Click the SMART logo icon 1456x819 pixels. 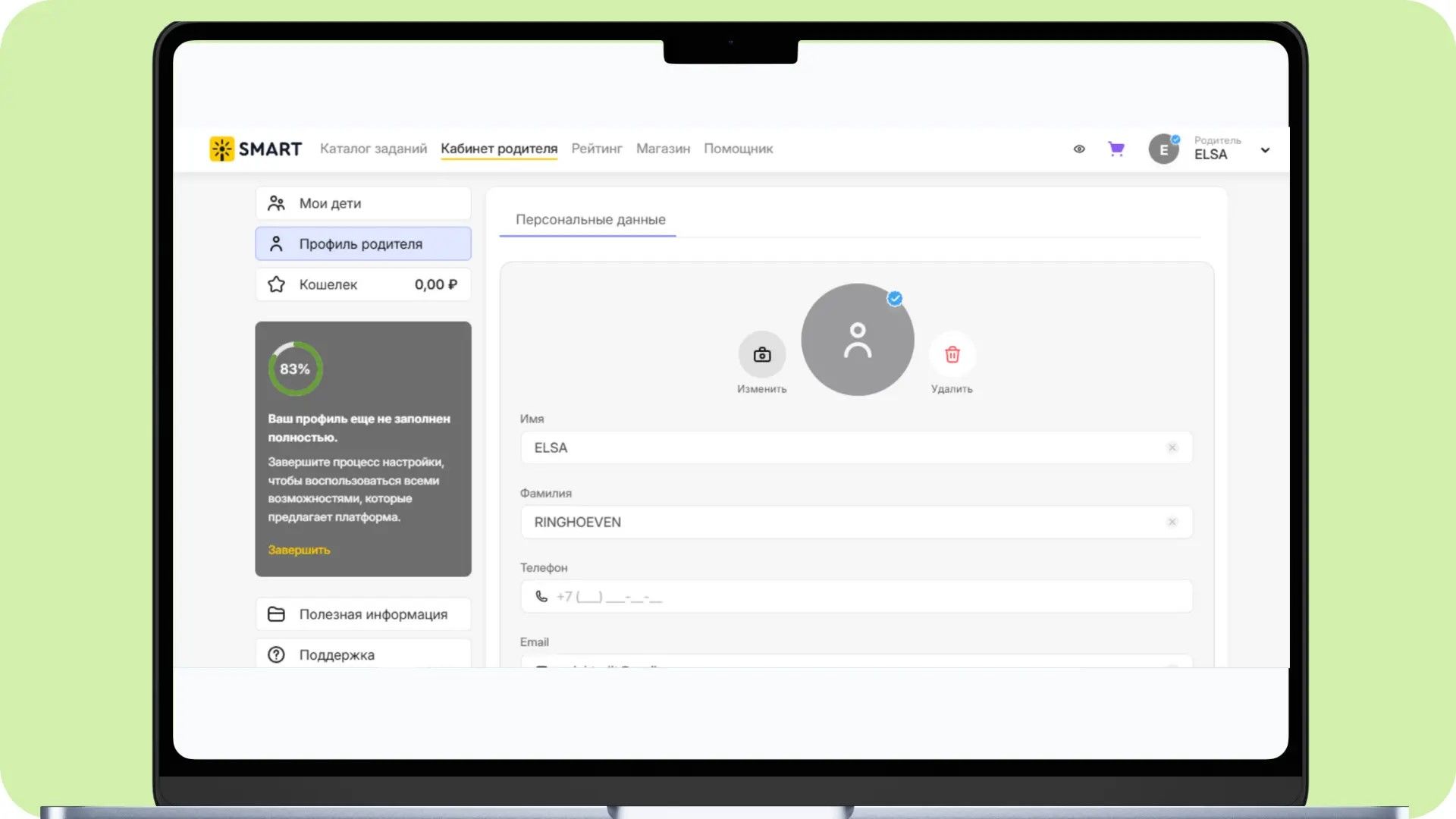tap(221, 149)
